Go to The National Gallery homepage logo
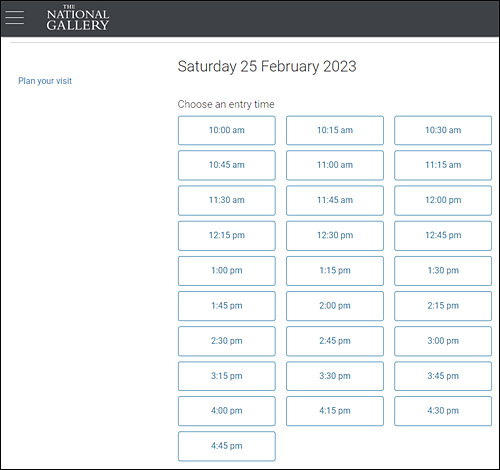The image size is (500, 470). click(78, 18)
